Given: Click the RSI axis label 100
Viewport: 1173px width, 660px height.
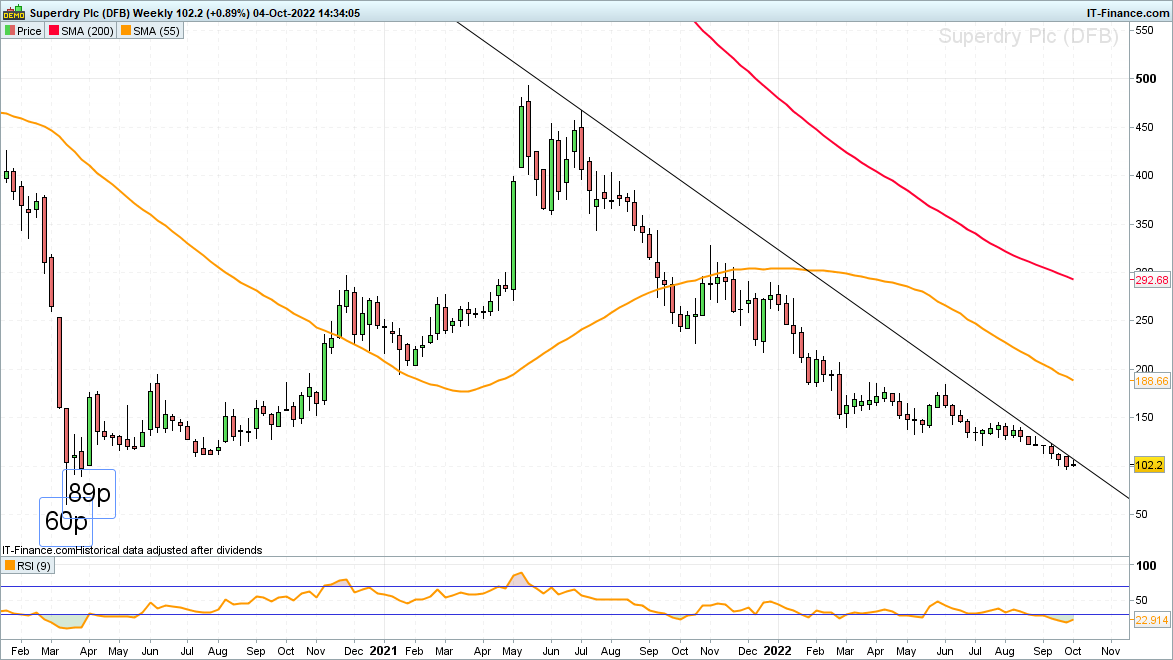Looking at the screenshot, I should (1145, 566).
